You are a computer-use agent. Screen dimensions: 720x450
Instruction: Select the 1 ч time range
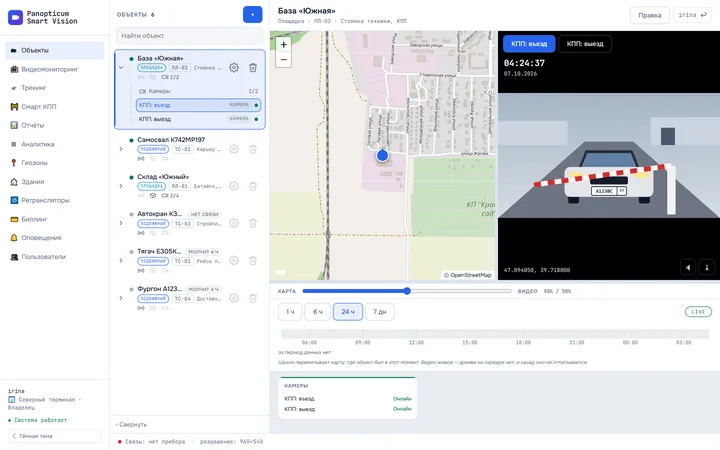(x=290, y=312)
